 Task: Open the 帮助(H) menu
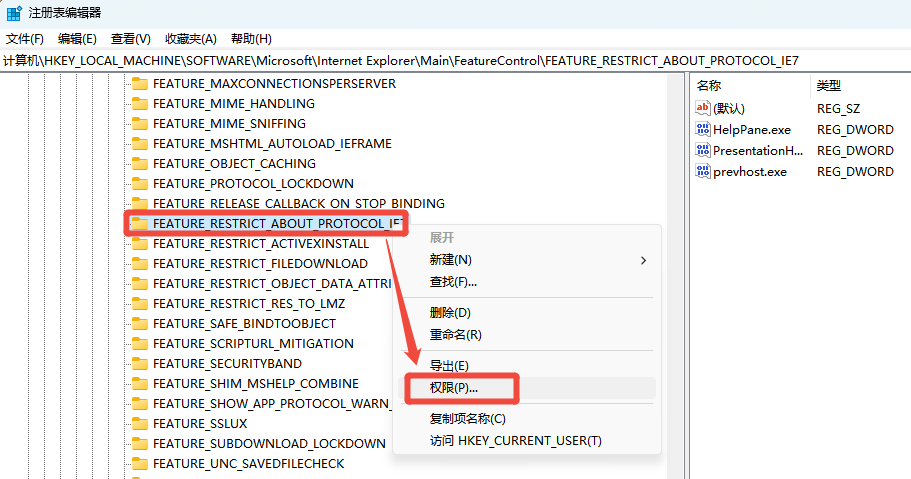click(x=251, y=38)
